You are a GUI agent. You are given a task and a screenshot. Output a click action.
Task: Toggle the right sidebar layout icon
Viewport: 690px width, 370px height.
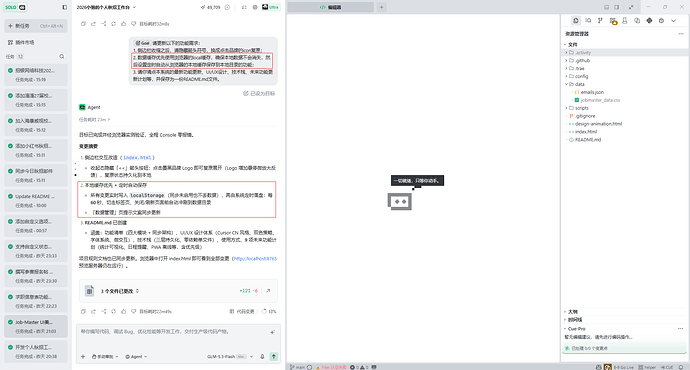point(617,7)
